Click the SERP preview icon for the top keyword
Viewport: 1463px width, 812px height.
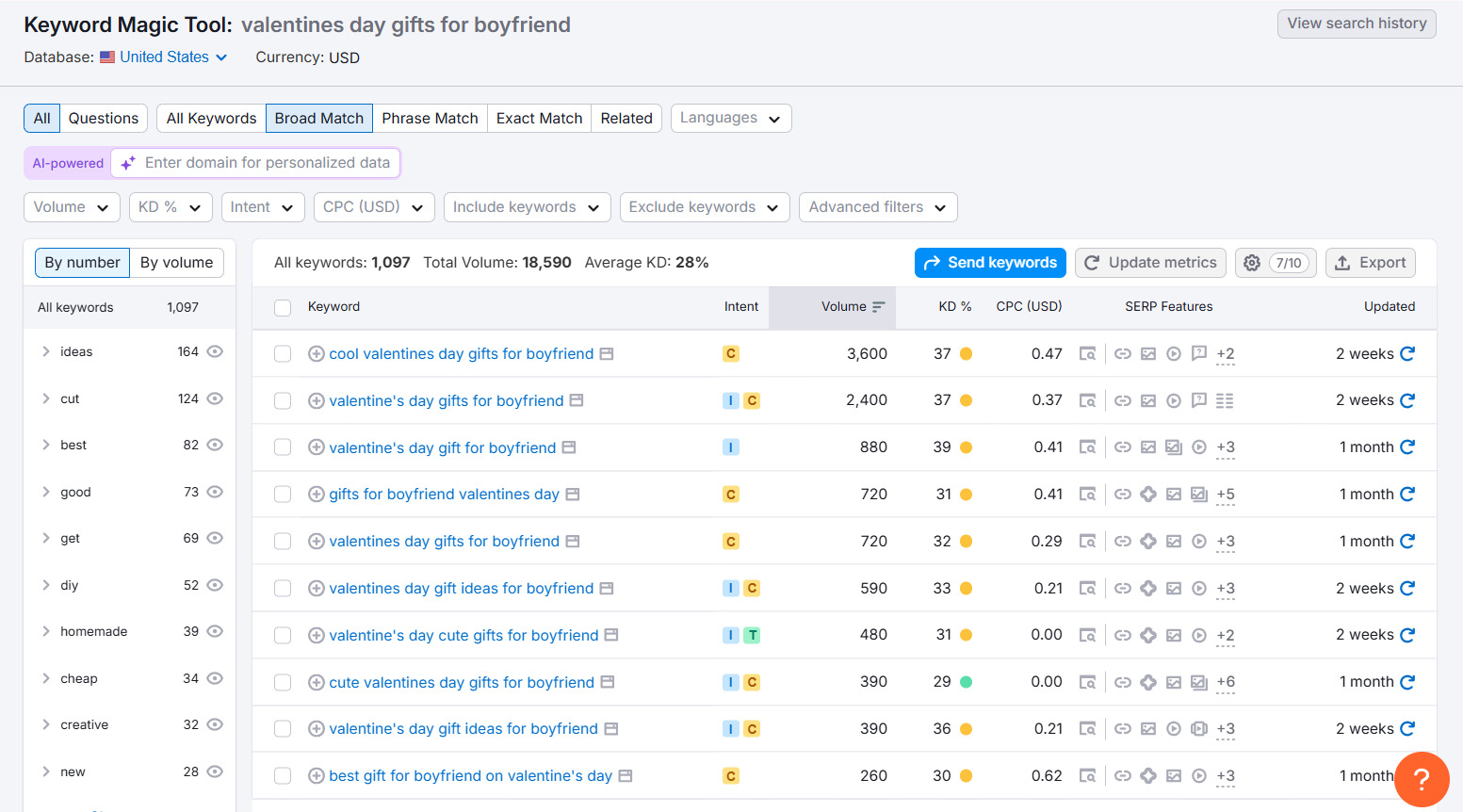click(x=1088, y=353)
